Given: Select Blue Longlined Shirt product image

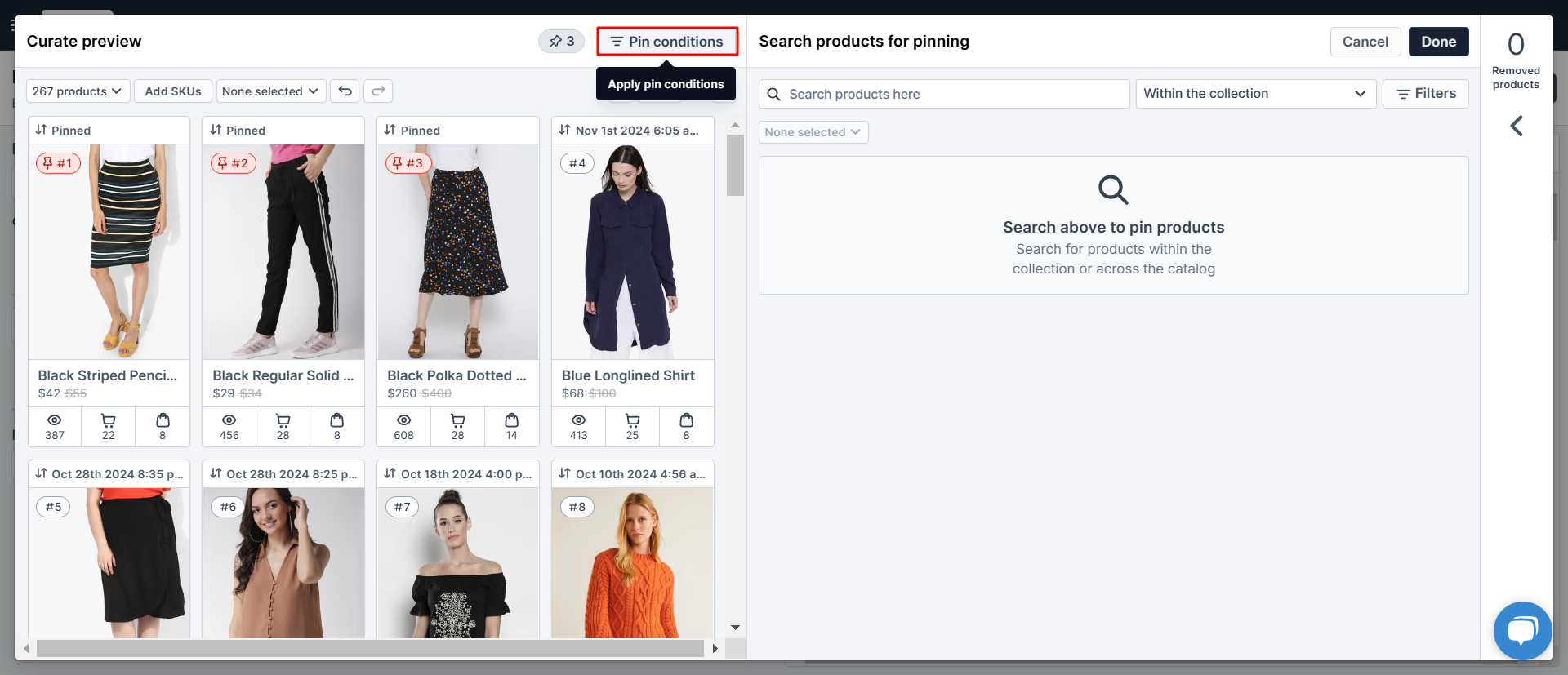Looking at the screenshot, I should click(633, 252).
